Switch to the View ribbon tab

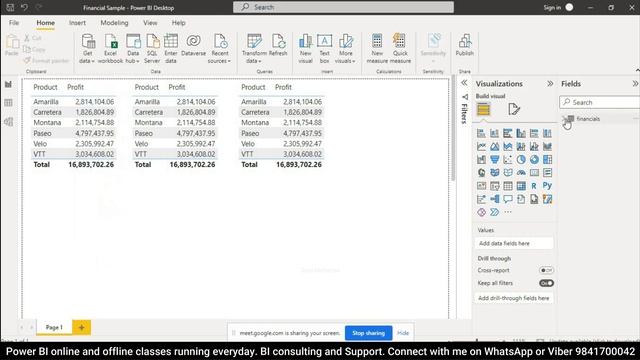pyautogui.click(x=150, y=23)
